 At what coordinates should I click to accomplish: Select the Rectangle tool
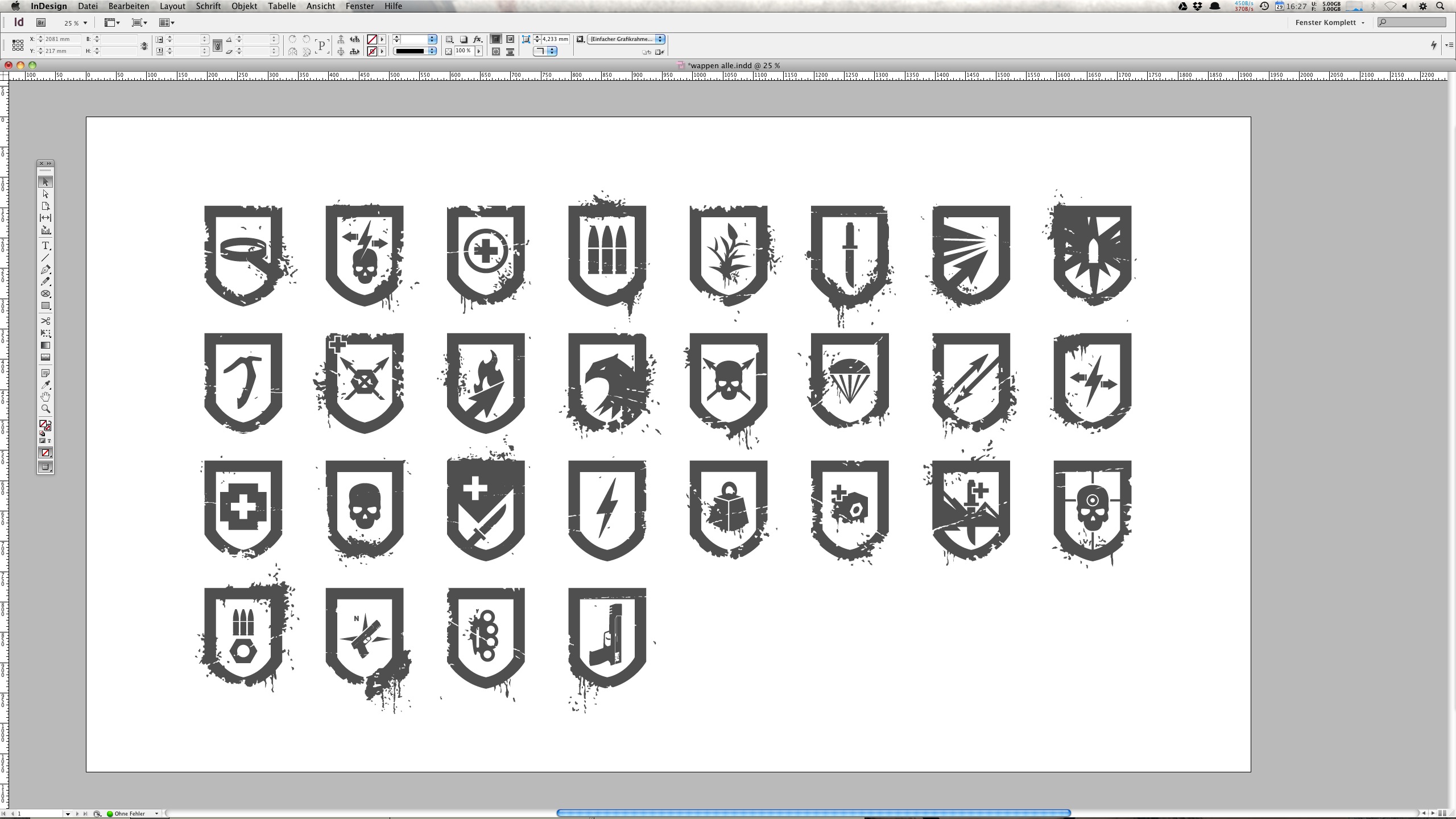click(46, 306)
